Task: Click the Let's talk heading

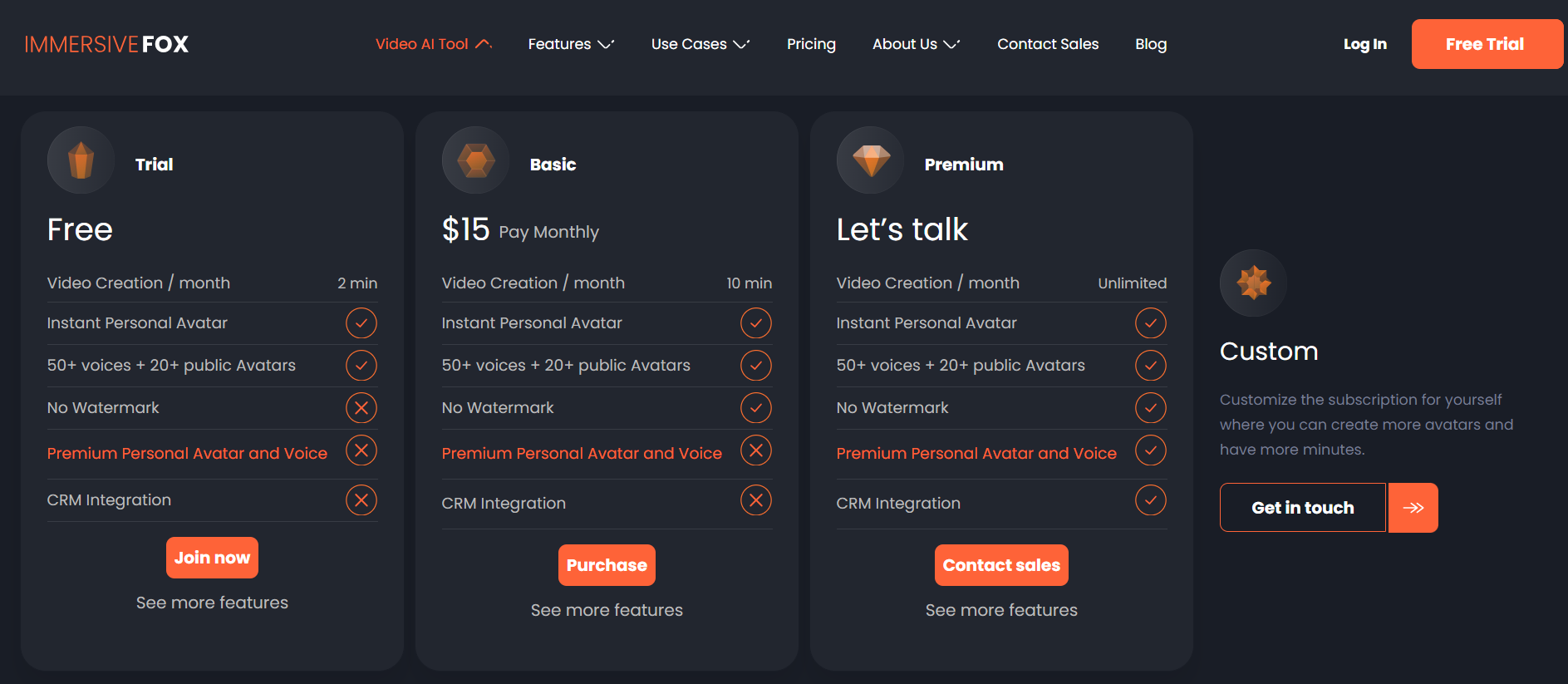Action: (902, 229)
